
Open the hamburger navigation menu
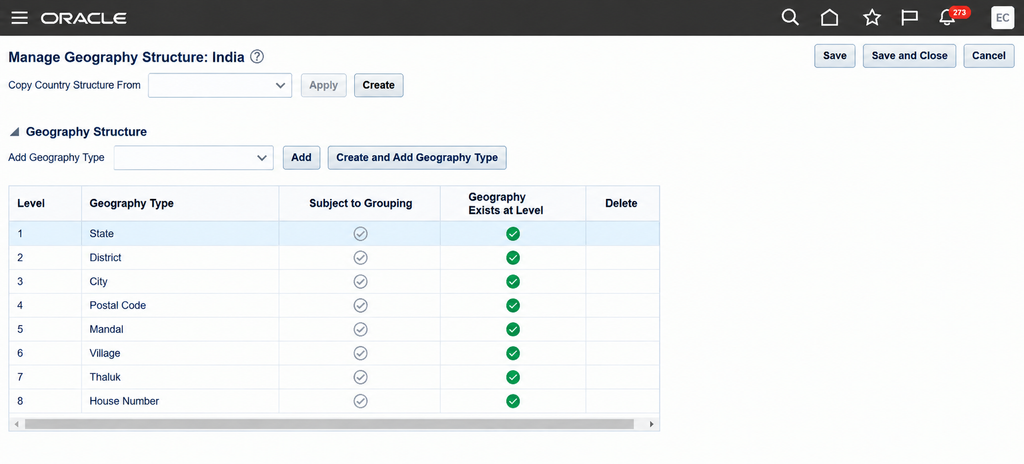(x=20, y=18)
